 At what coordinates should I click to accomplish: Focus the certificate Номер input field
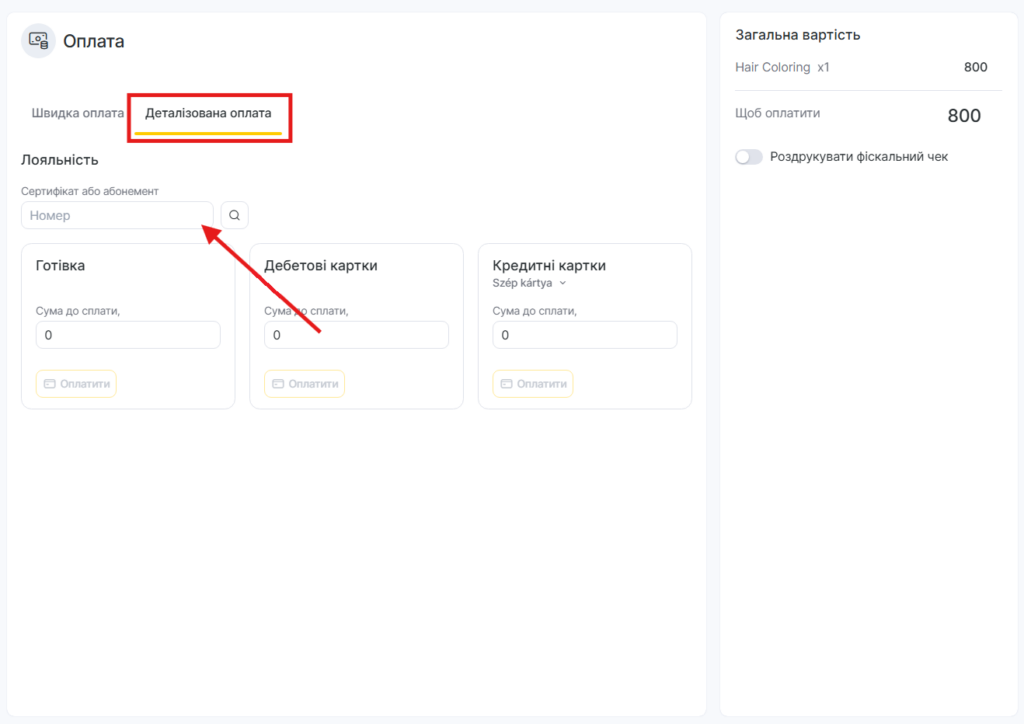click(x=117, y=215)
